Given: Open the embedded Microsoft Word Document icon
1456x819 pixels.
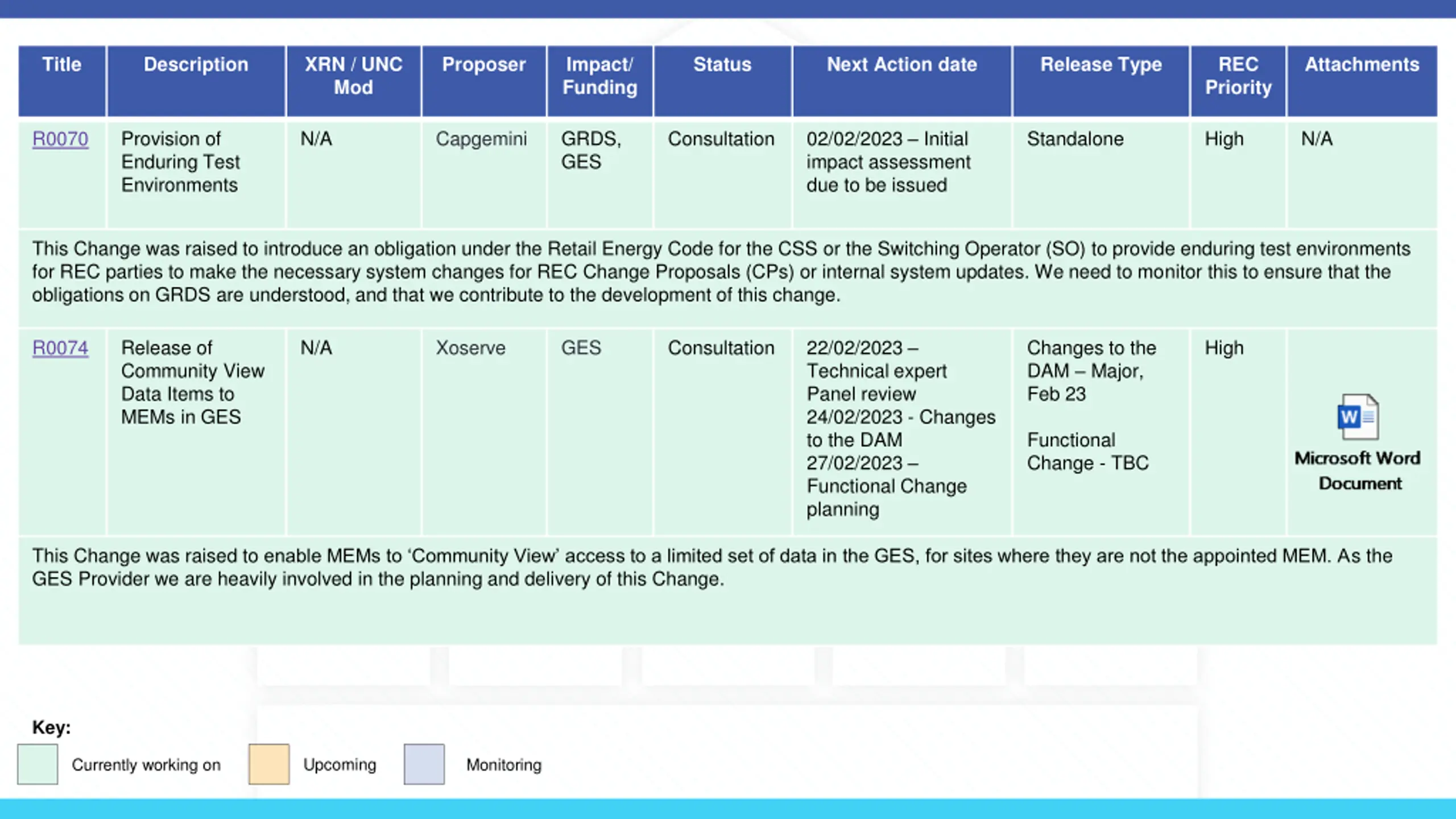Looking at the screenshot, I should 1358,417.
